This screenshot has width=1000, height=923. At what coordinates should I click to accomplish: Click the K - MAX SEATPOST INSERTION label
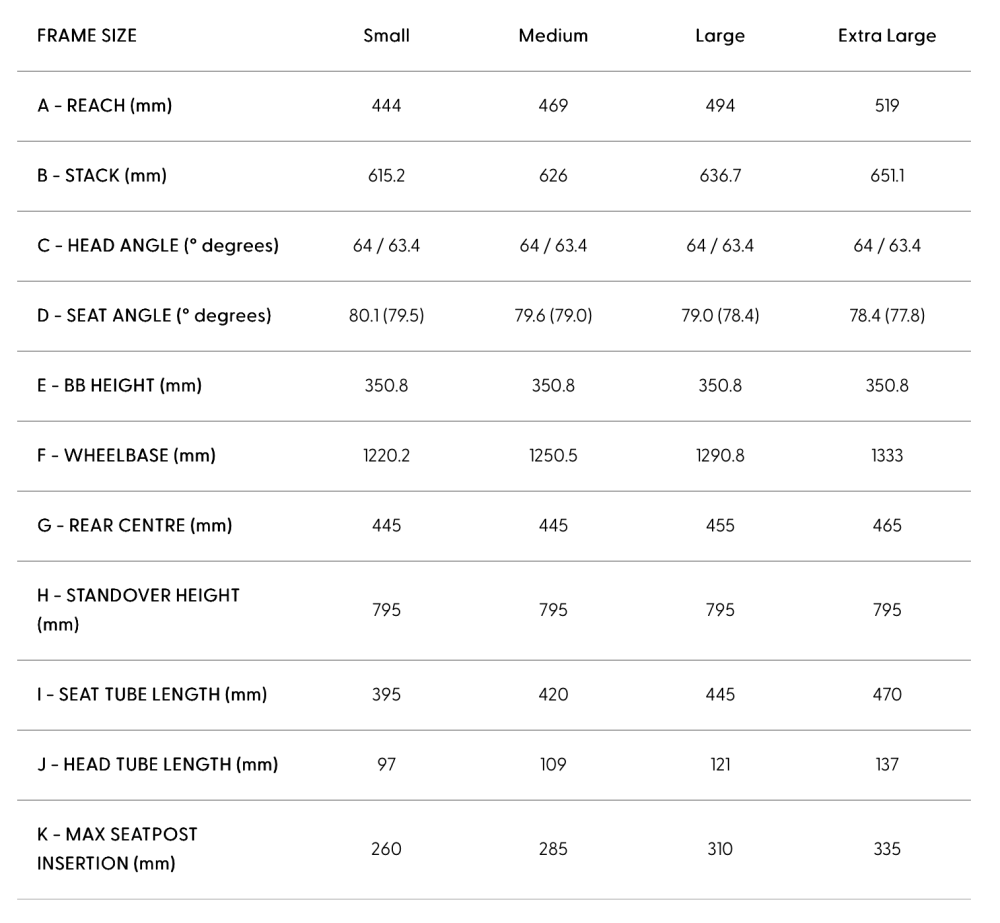[117, 850]
